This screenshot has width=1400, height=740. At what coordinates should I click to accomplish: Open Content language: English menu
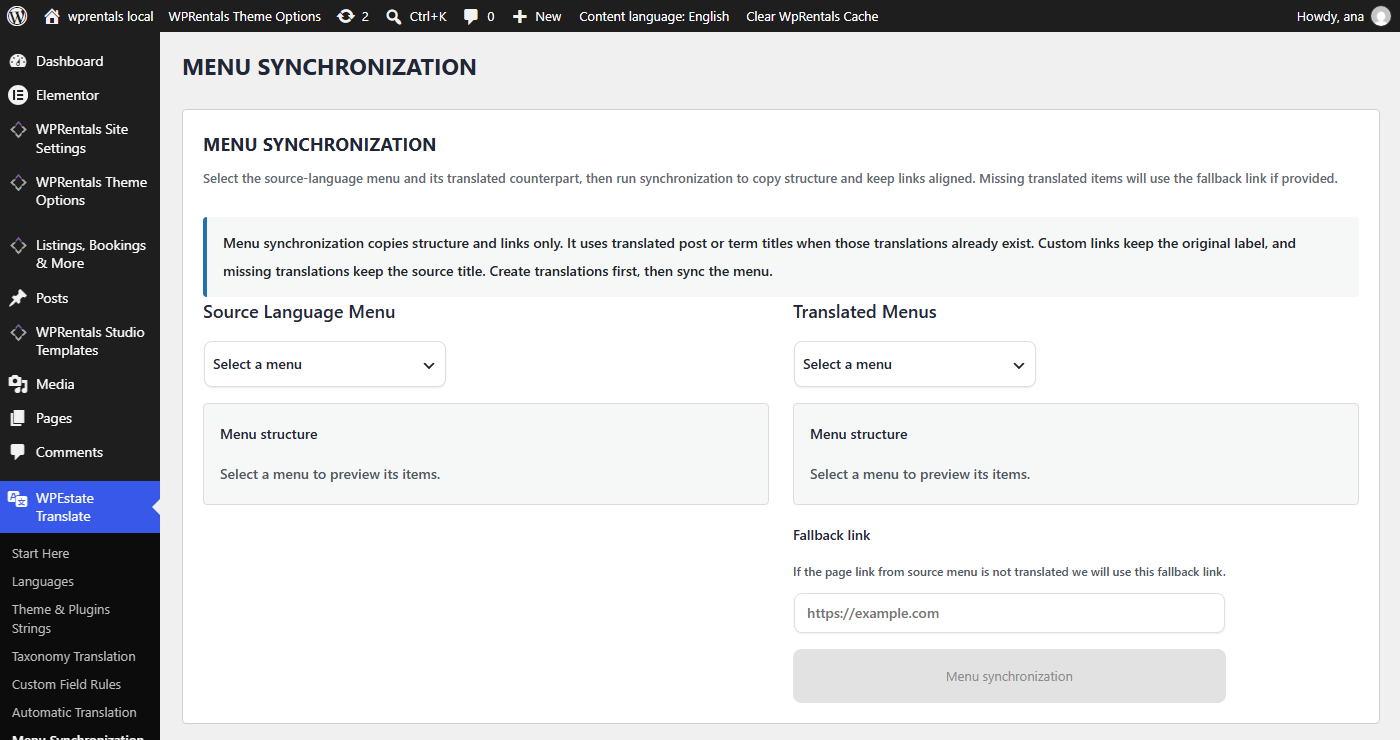[654, 16]
